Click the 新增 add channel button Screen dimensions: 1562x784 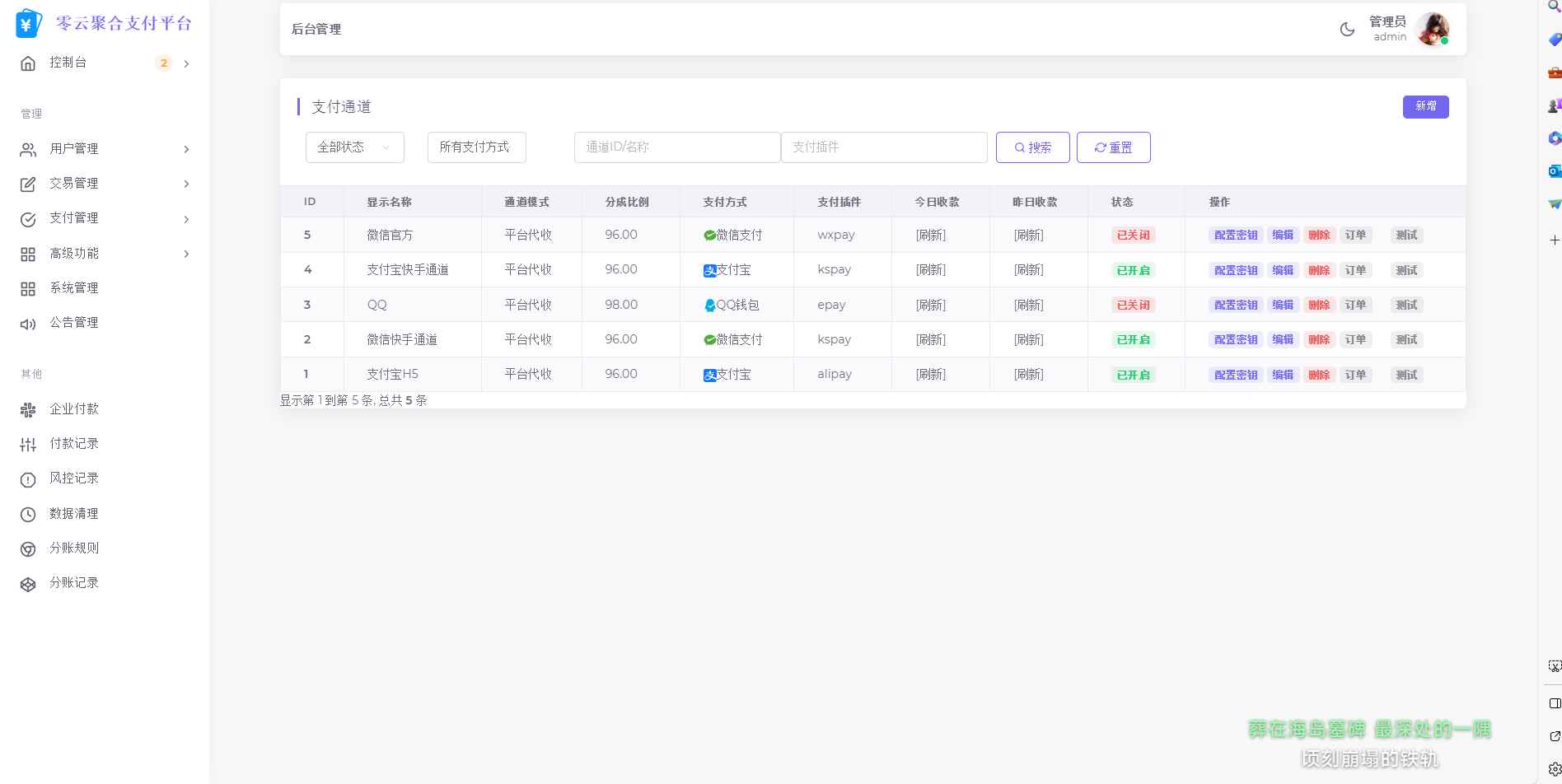(x=1426, y=106)
